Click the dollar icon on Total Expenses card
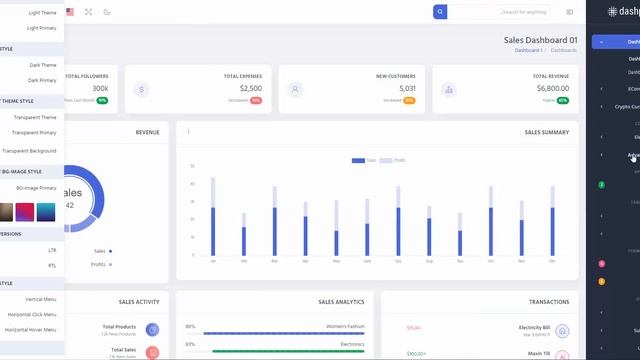This screenshot has height=360, width=640. [142, 89]
